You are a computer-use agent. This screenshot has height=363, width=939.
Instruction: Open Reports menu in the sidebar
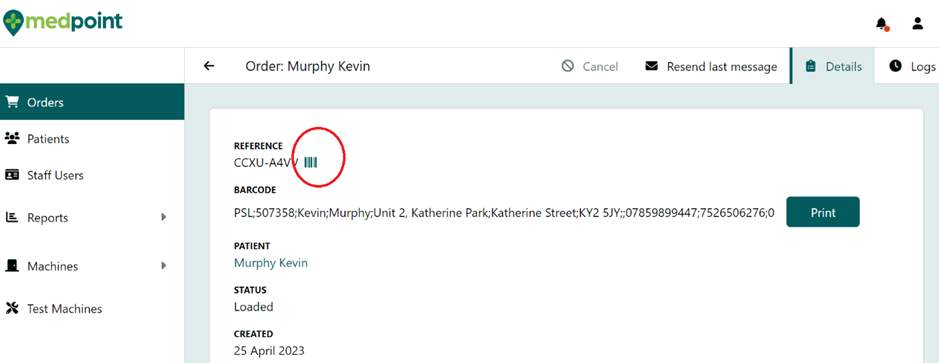pyautogui.click(x=92, y=218)
